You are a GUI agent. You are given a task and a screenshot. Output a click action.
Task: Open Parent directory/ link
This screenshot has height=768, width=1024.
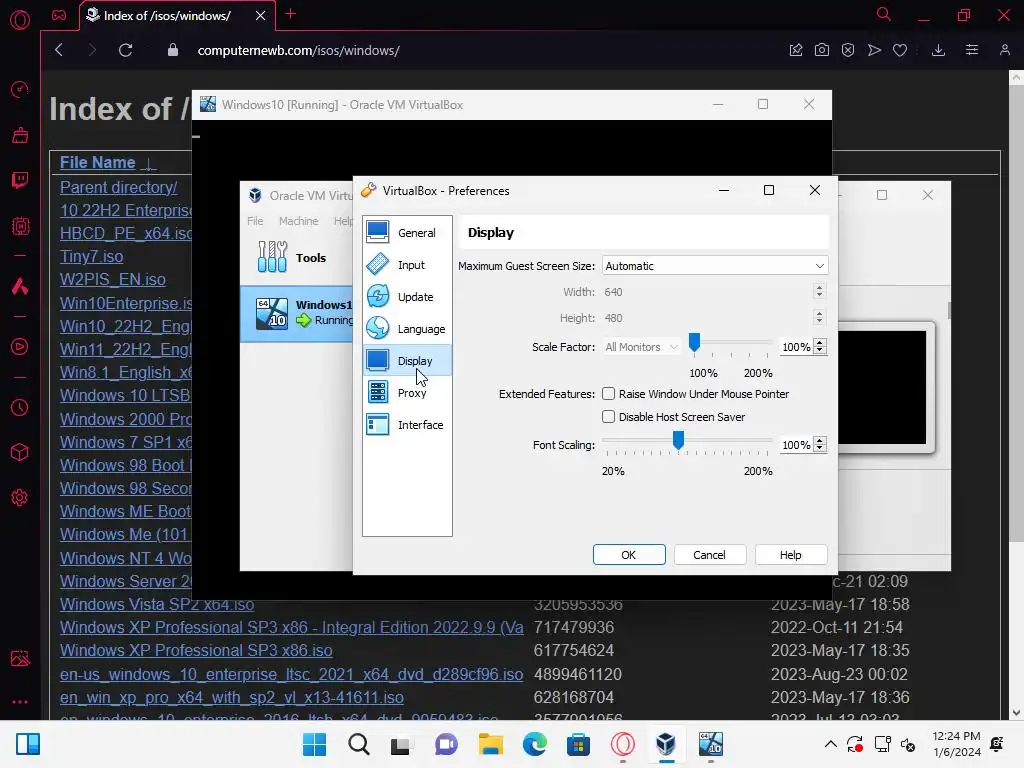pos(119,187)
